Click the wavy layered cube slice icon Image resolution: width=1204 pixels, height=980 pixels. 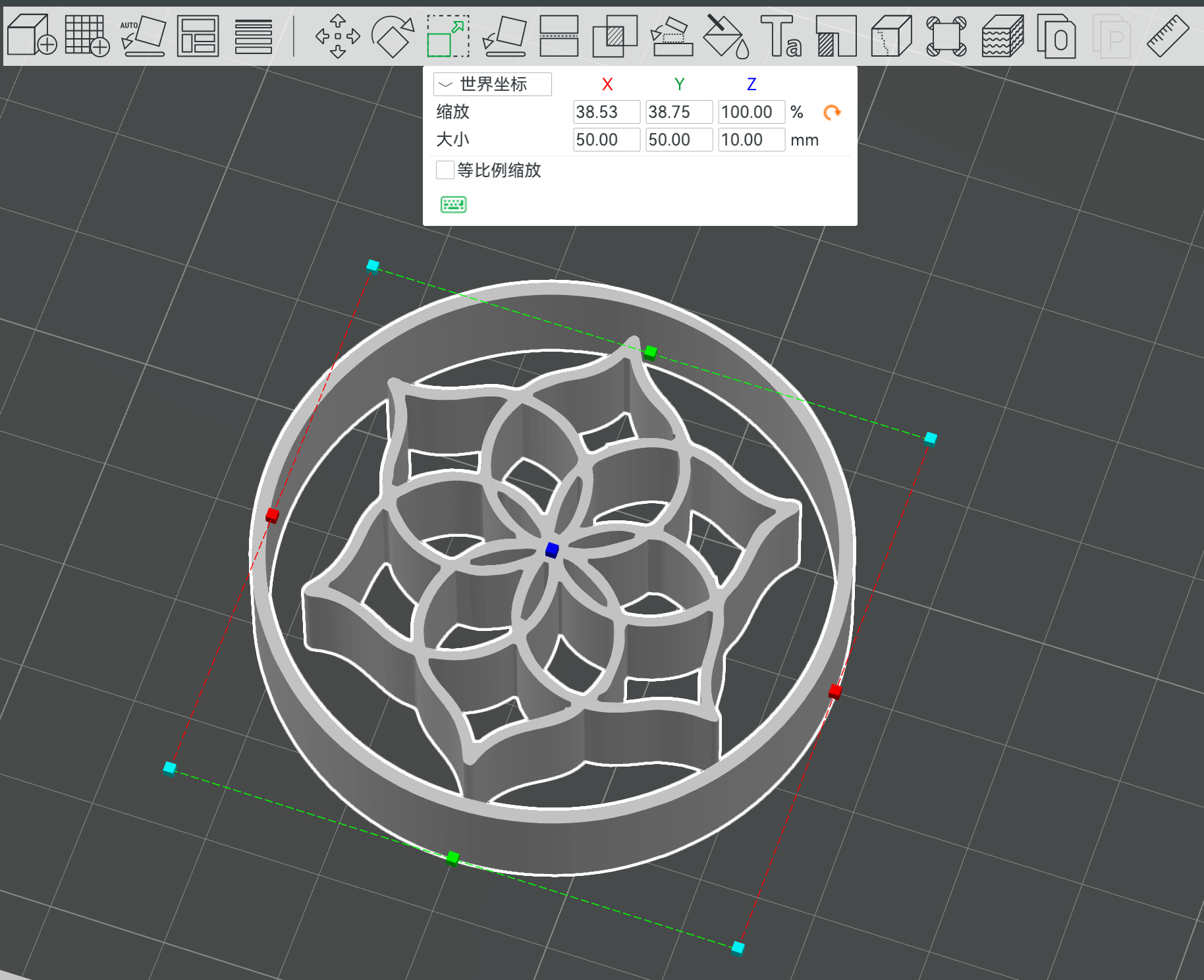1002,36
